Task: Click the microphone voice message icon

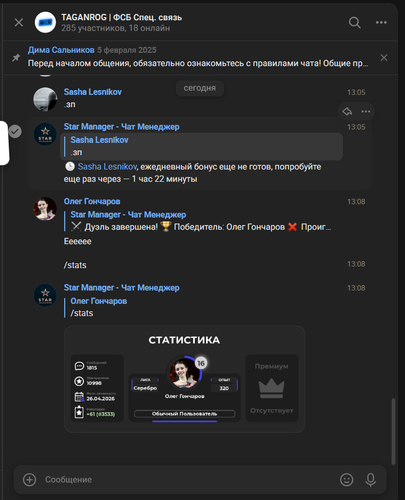Action: pyautogui.click(x=371, y=480)
